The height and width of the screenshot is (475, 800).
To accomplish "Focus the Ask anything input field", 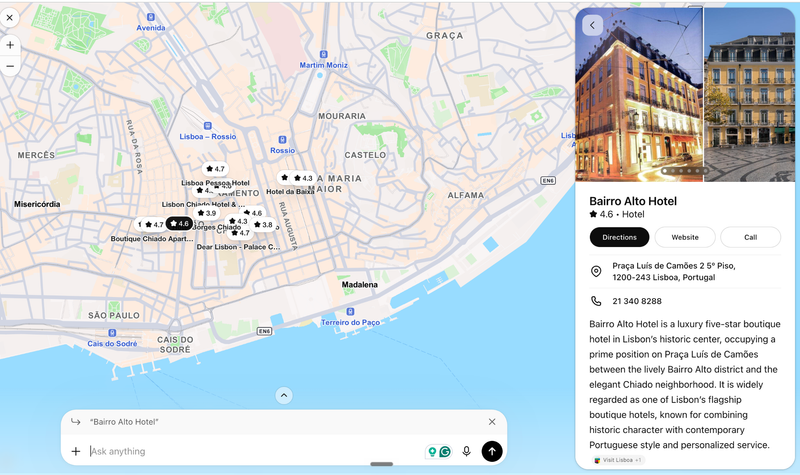I will point(255,451).
